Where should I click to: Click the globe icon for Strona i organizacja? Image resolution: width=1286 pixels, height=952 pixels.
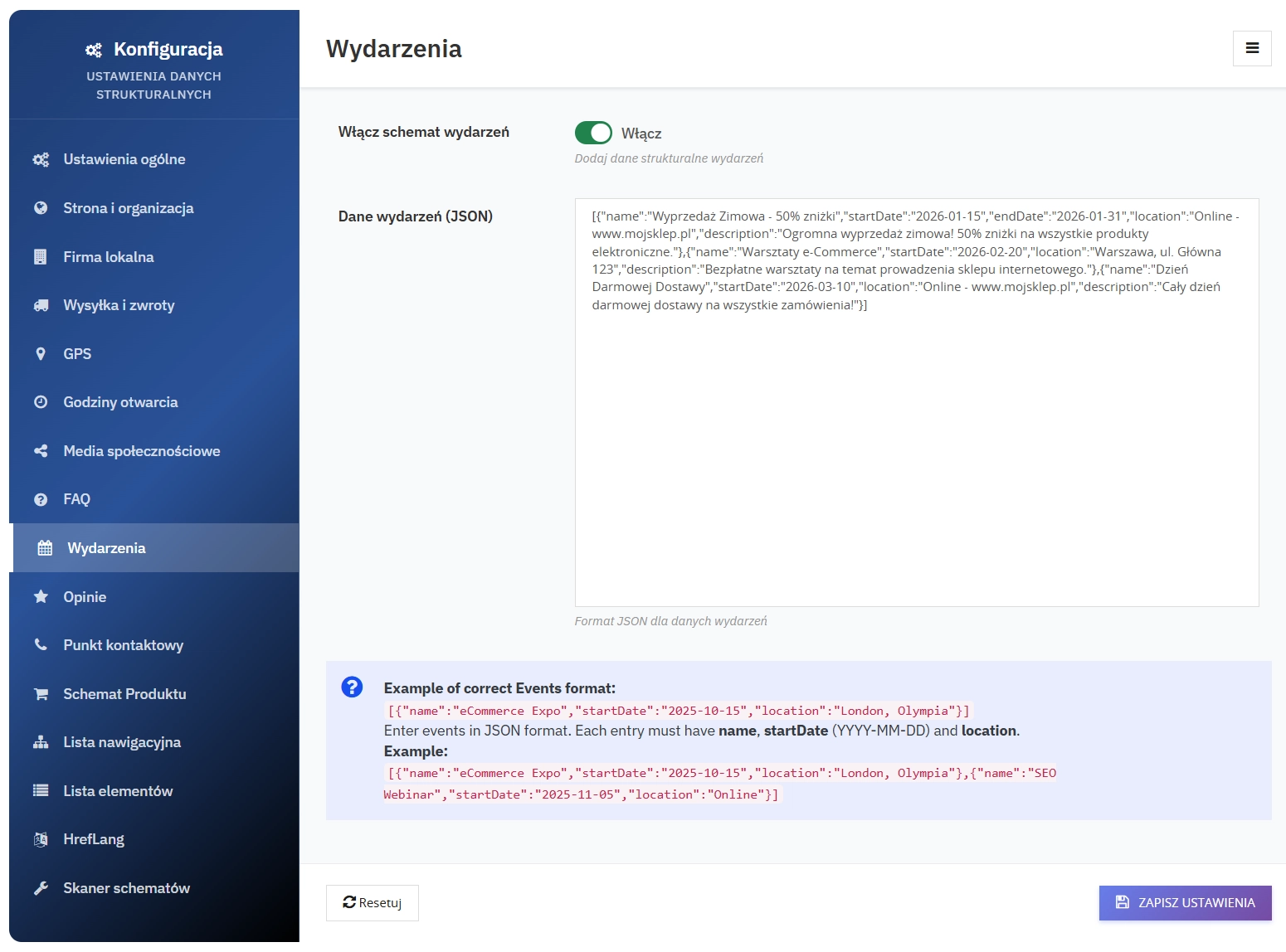pyautogui.click(x=41, y=208)
